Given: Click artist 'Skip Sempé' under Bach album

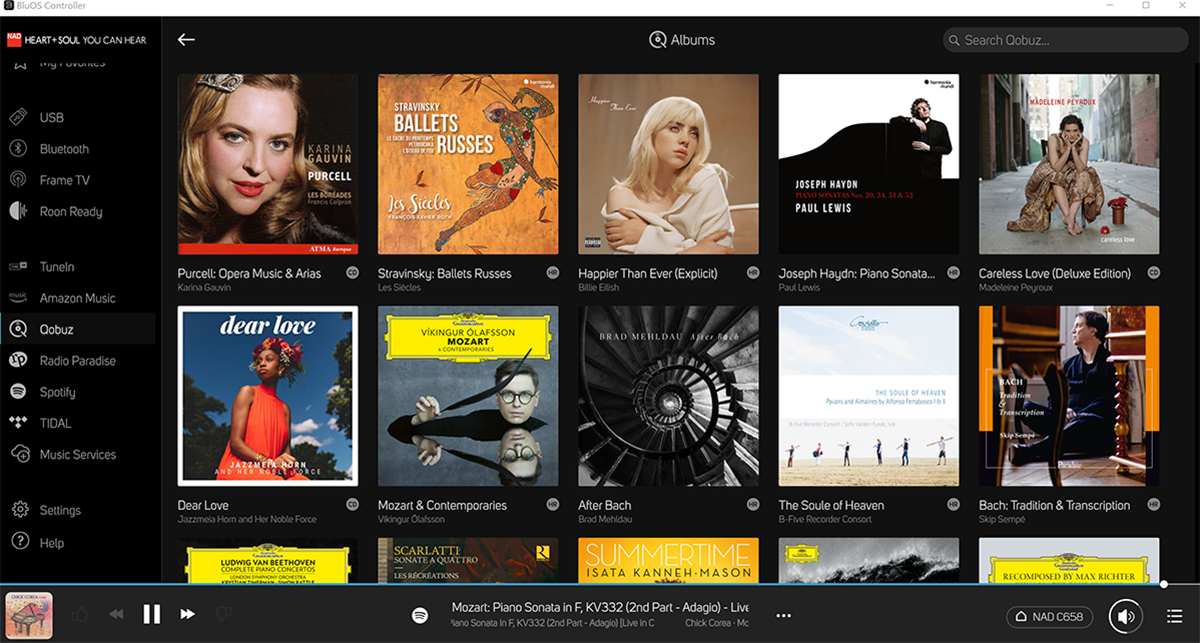Looking at the screenshot, I should click(x=1003, y=520).
